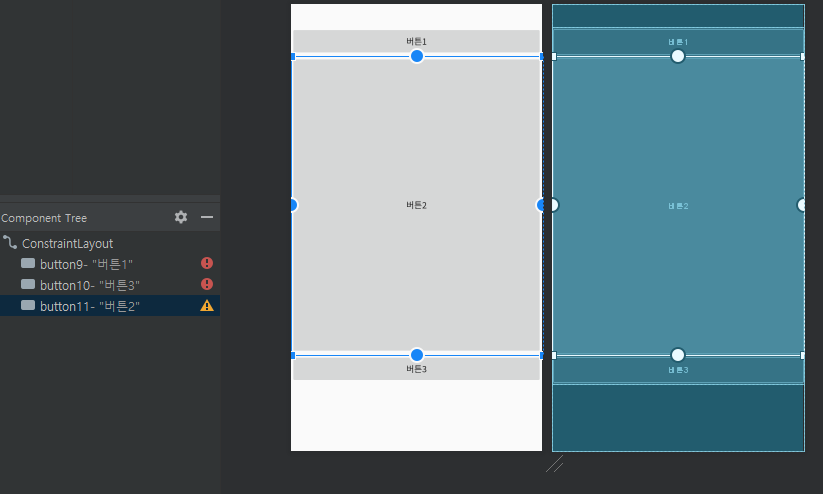The width and height of the screenshot is (823, 494).
Task: Select 버튼2 in the blueprint view
Action: coord(678,206)
